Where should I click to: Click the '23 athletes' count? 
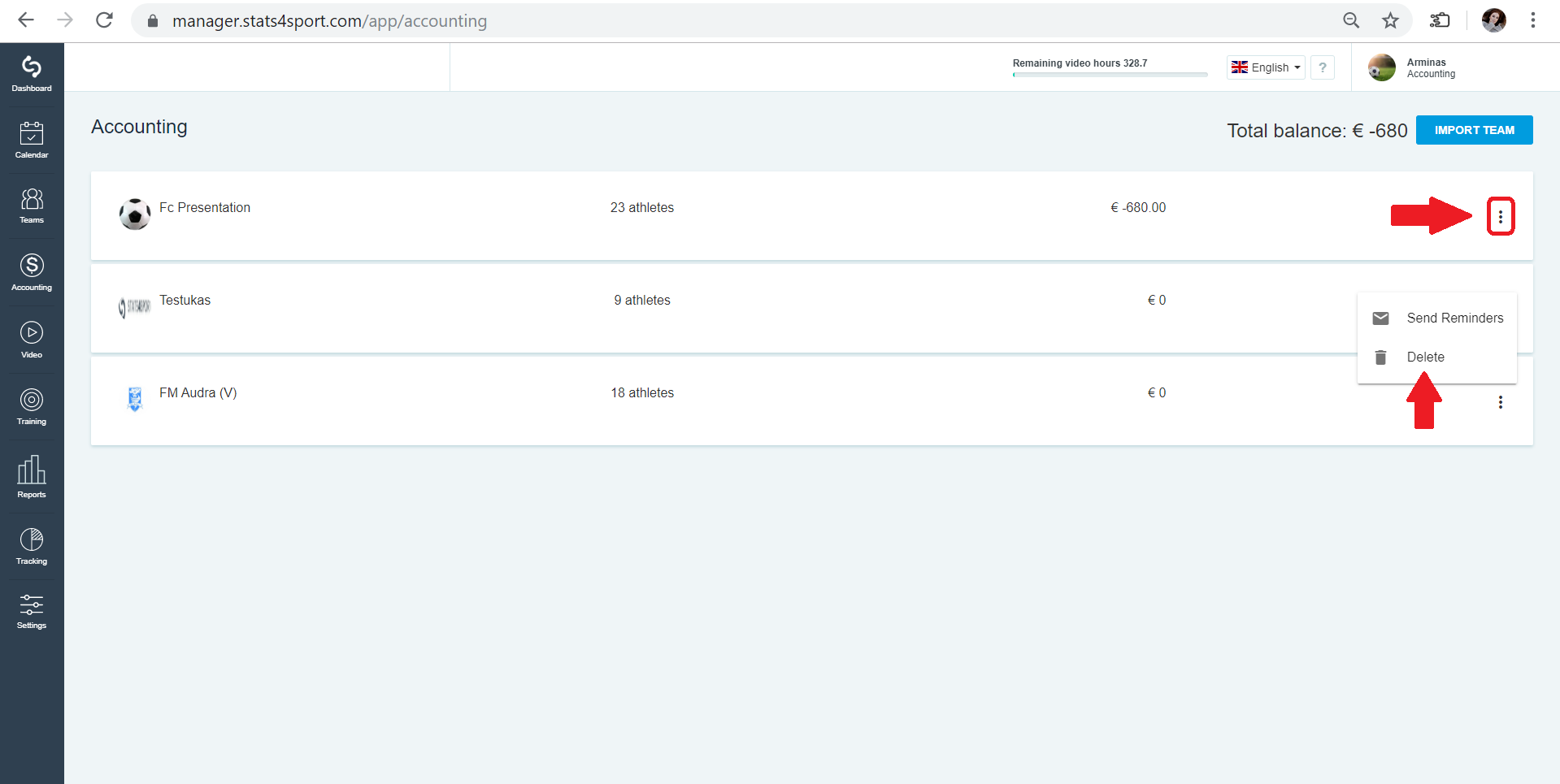pyautogui.click(x=642, y=207)
